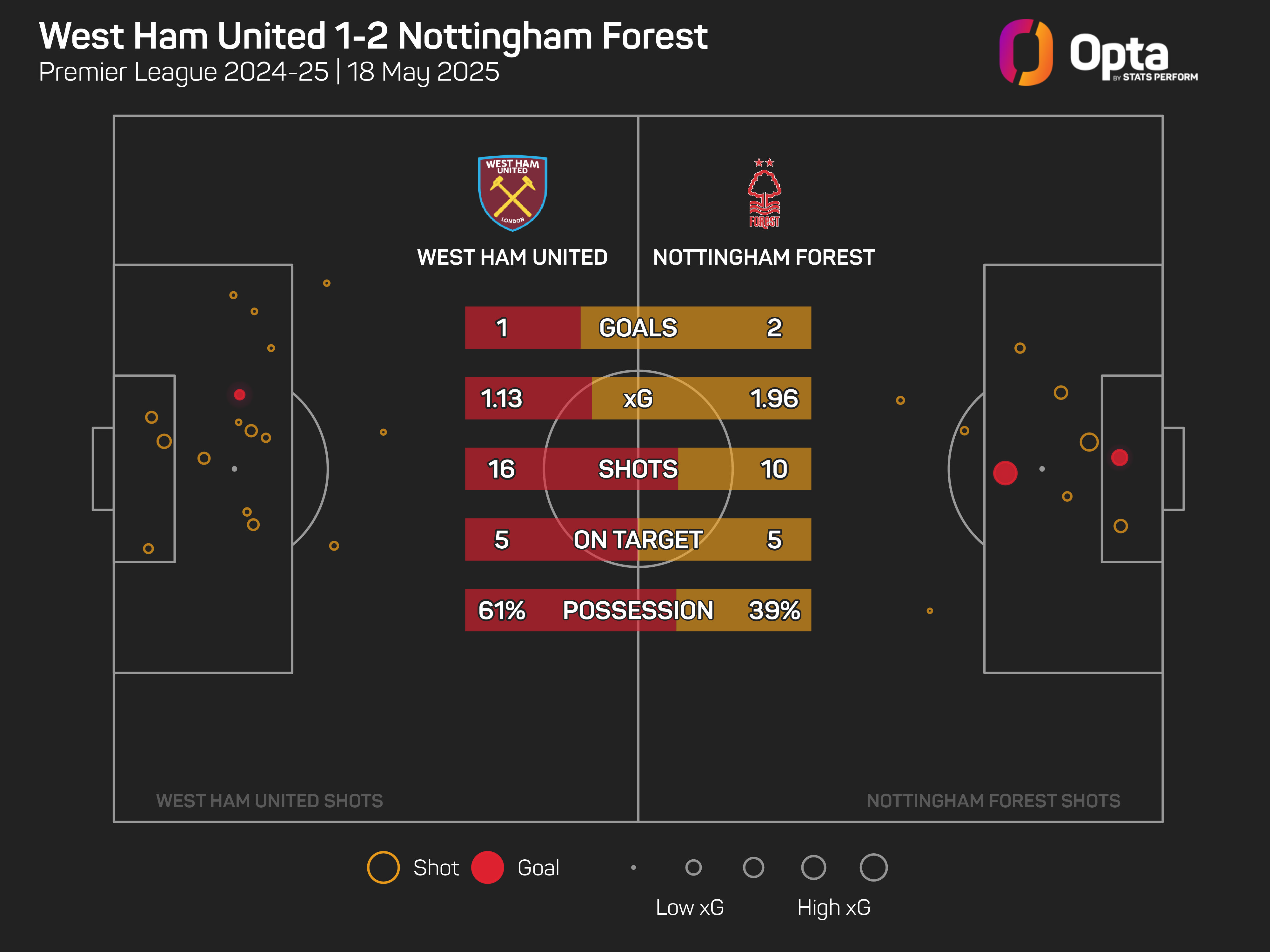Click the ON TARGET stat bar label
Screen dimensions: 1270x952
click(638, 539)
